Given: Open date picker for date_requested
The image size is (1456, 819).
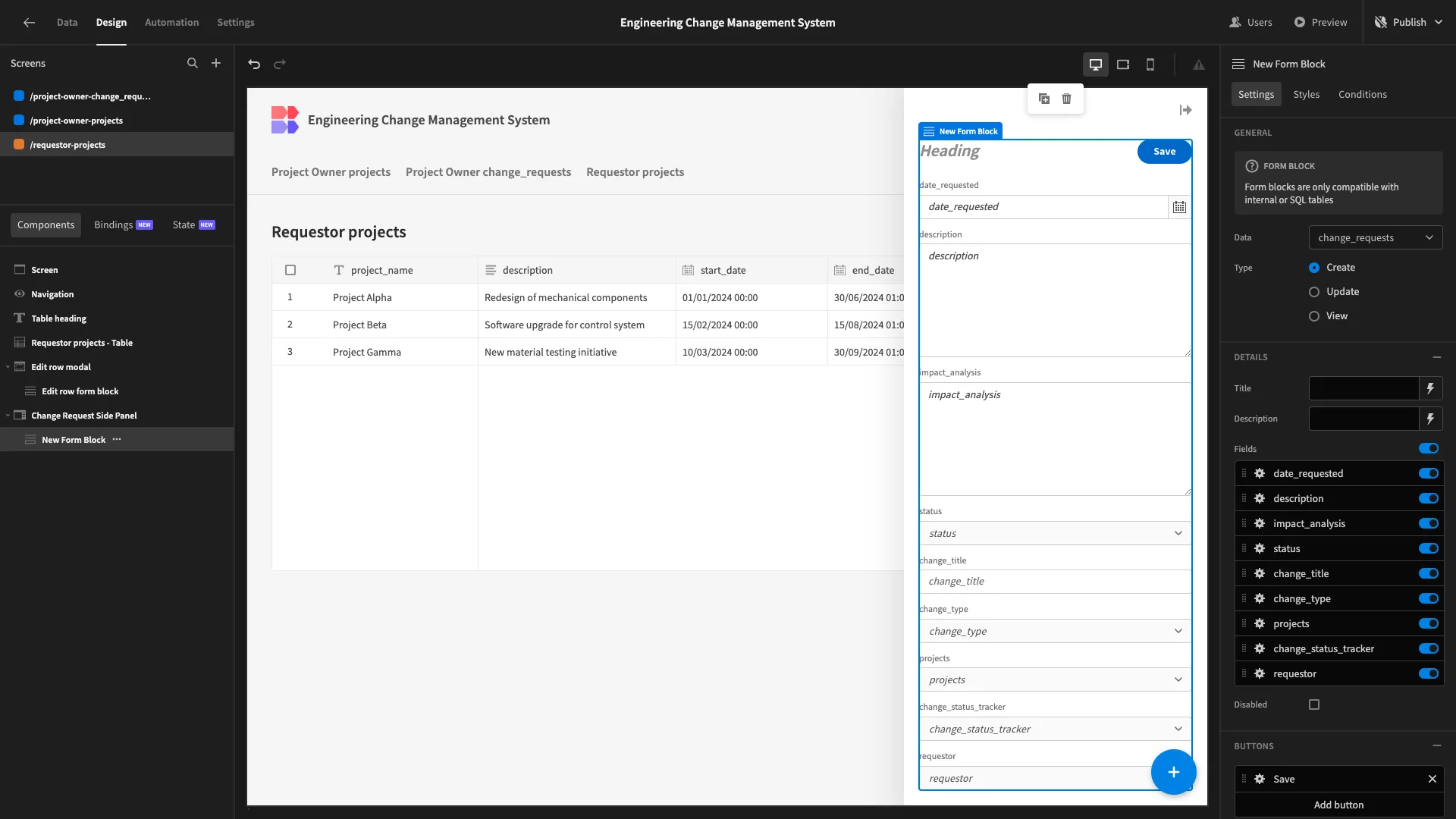Looking at the screenshot, I should 1179,207.
